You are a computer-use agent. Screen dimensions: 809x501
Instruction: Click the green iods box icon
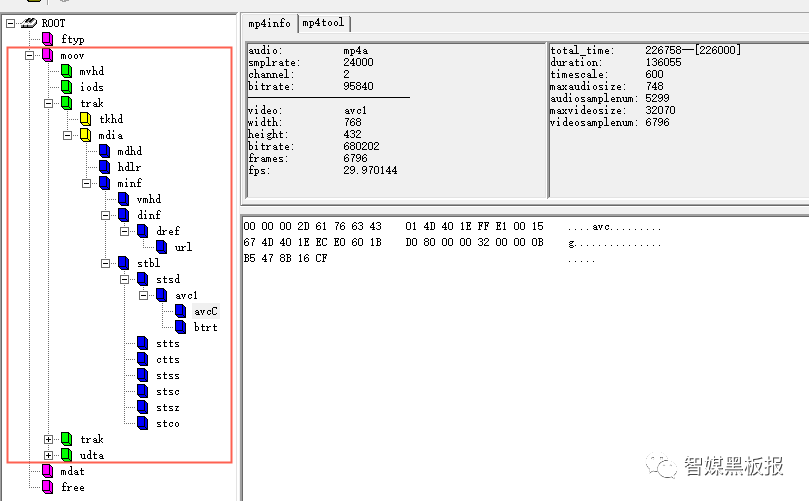(x=67, y=87)
